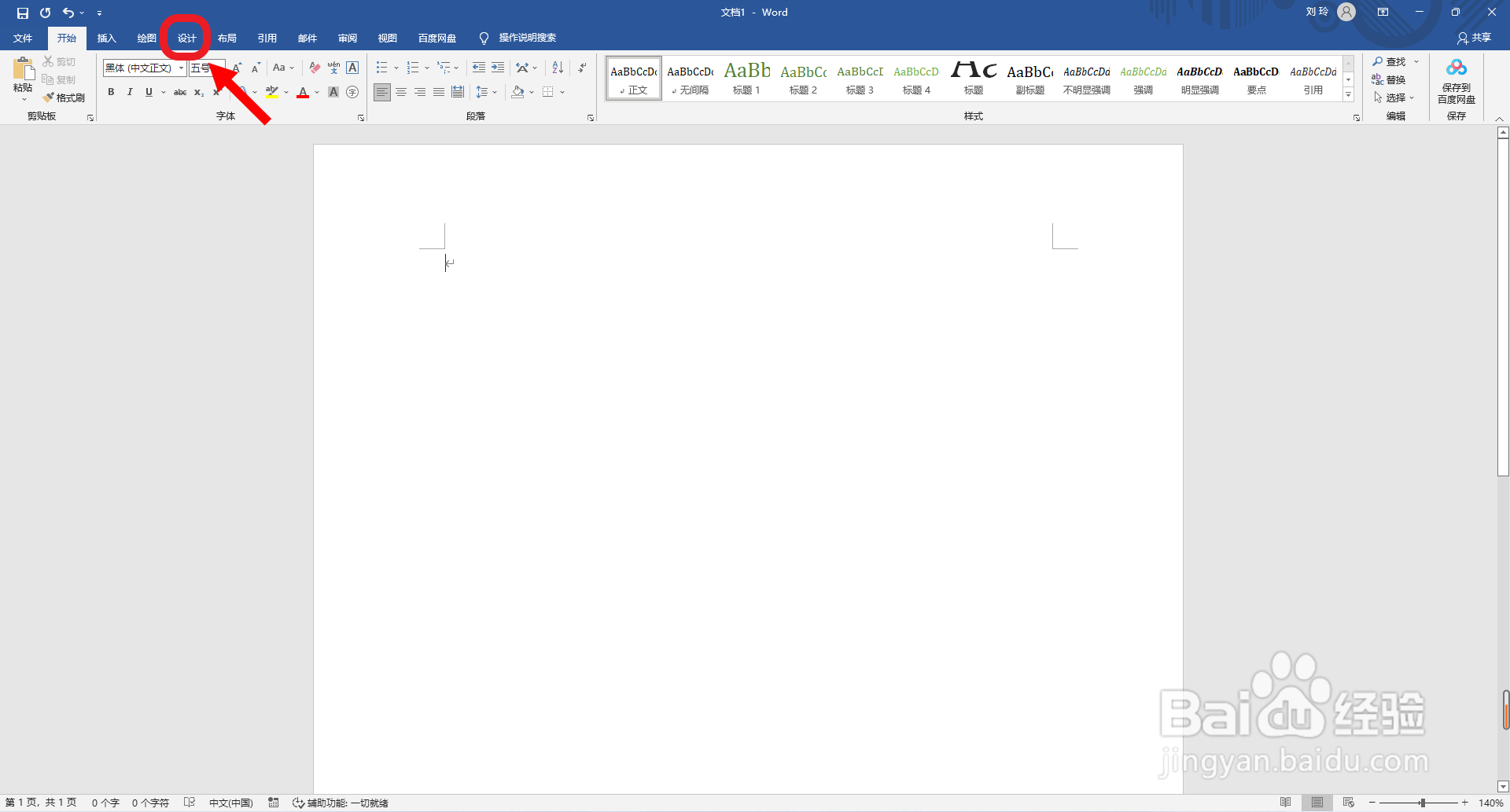Open the Review (审阅) tab

click(347, 38)
